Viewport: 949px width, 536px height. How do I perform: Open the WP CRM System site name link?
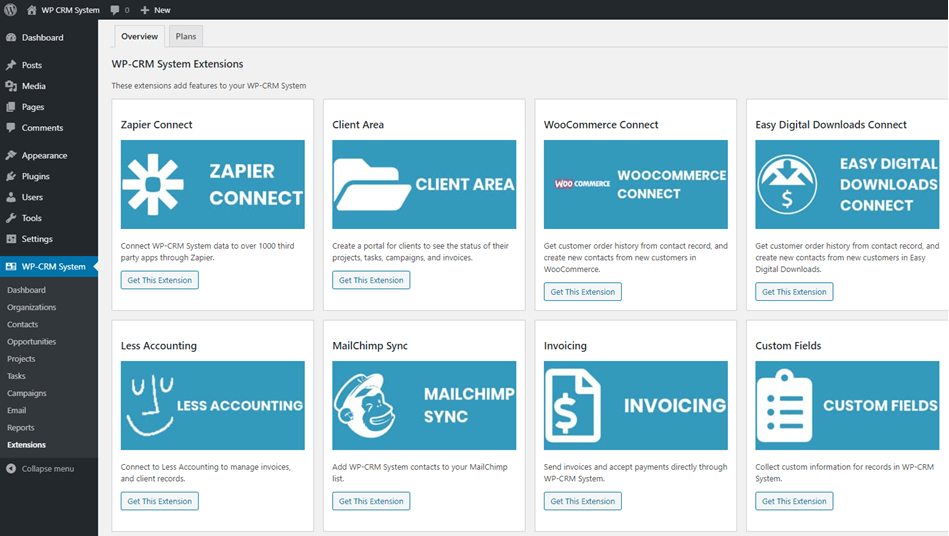[70, 10]
